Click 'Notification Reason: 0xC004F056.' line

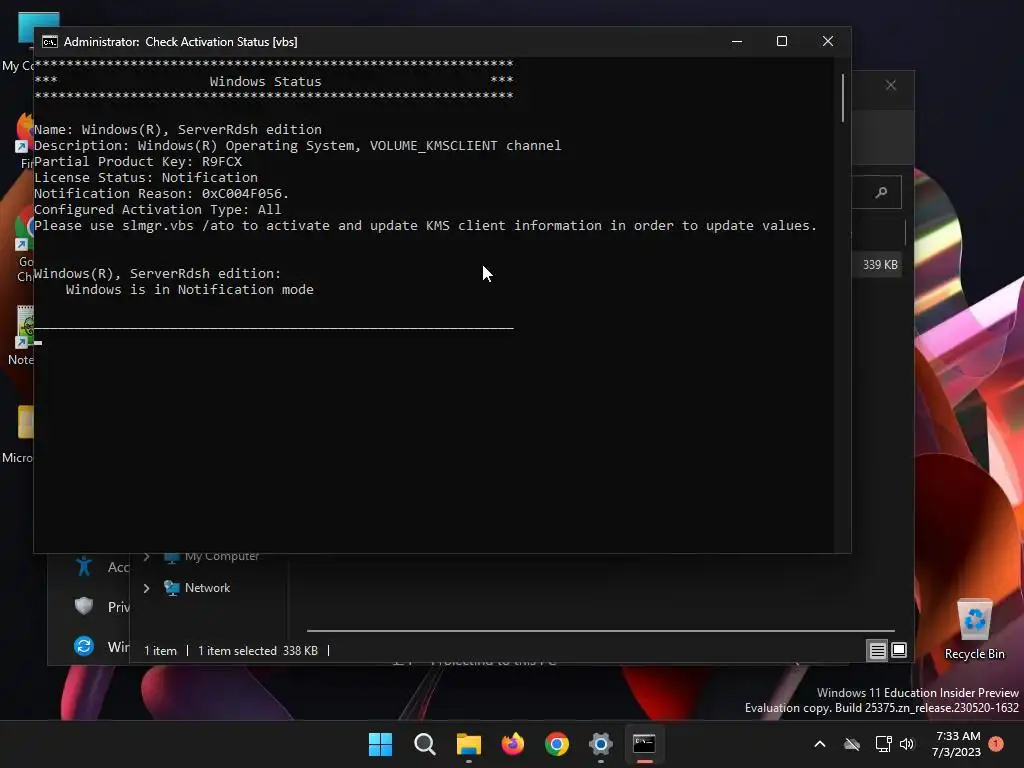[x=161, y=193]
